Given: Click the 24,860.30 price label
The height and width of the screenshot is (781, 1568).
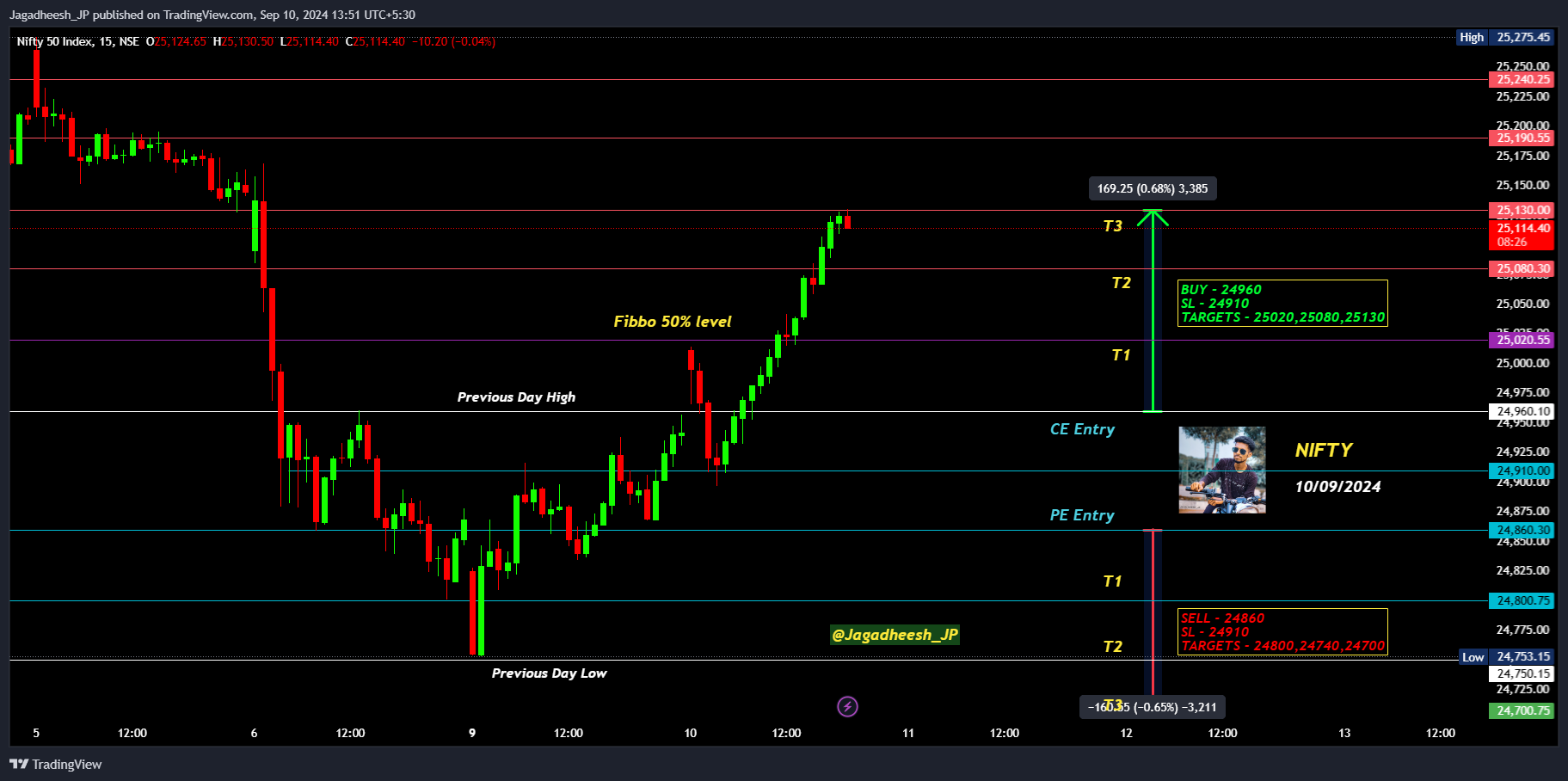Looking at the screenshot, I should [x=1522, y=530].
